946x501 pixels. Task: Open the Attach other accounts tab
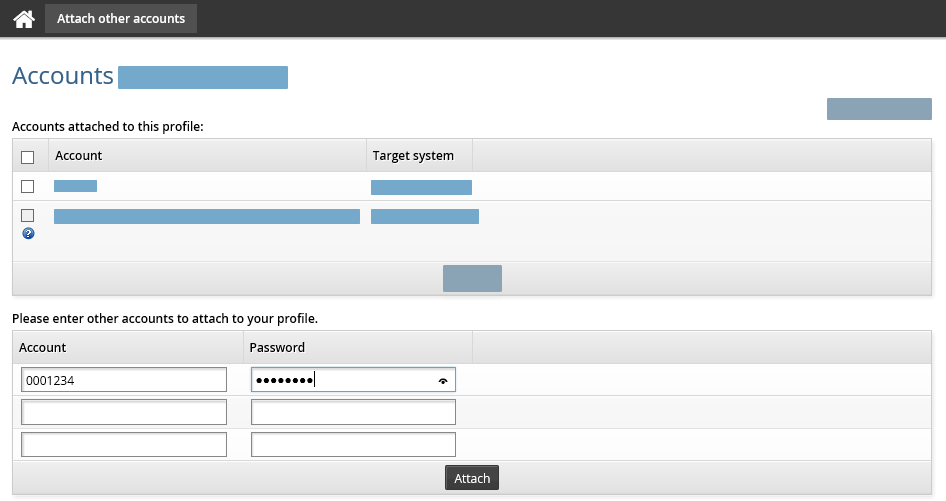(121, 19)
